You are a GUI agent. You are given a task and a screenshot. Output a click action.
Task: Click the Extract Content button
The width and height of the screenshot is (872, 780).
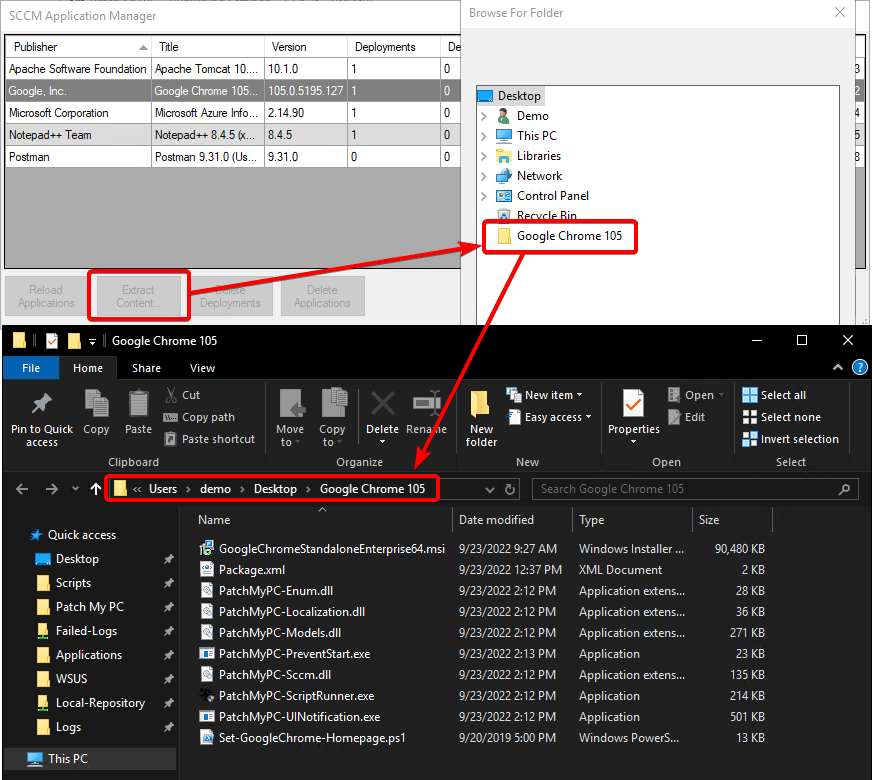point(138,296)
